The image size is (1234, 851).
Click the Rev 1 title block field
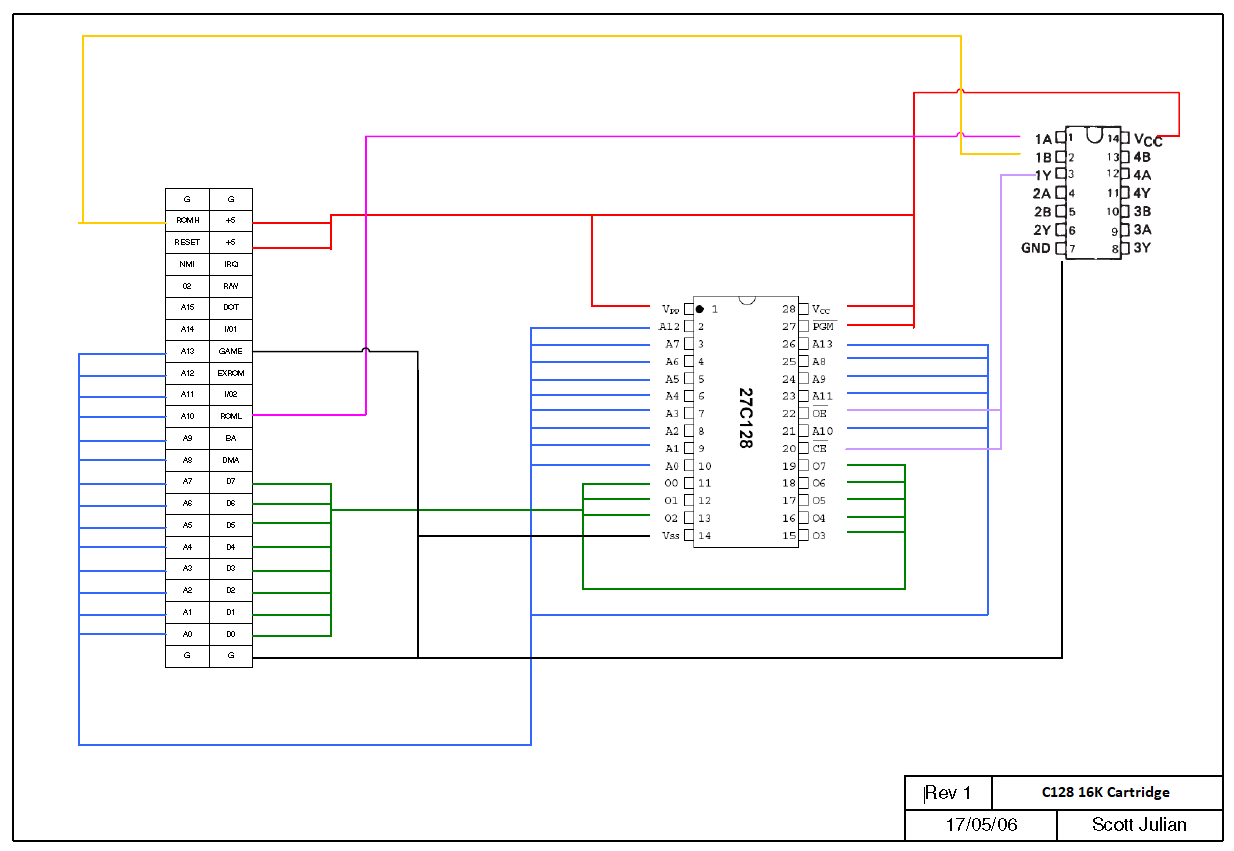949,793
